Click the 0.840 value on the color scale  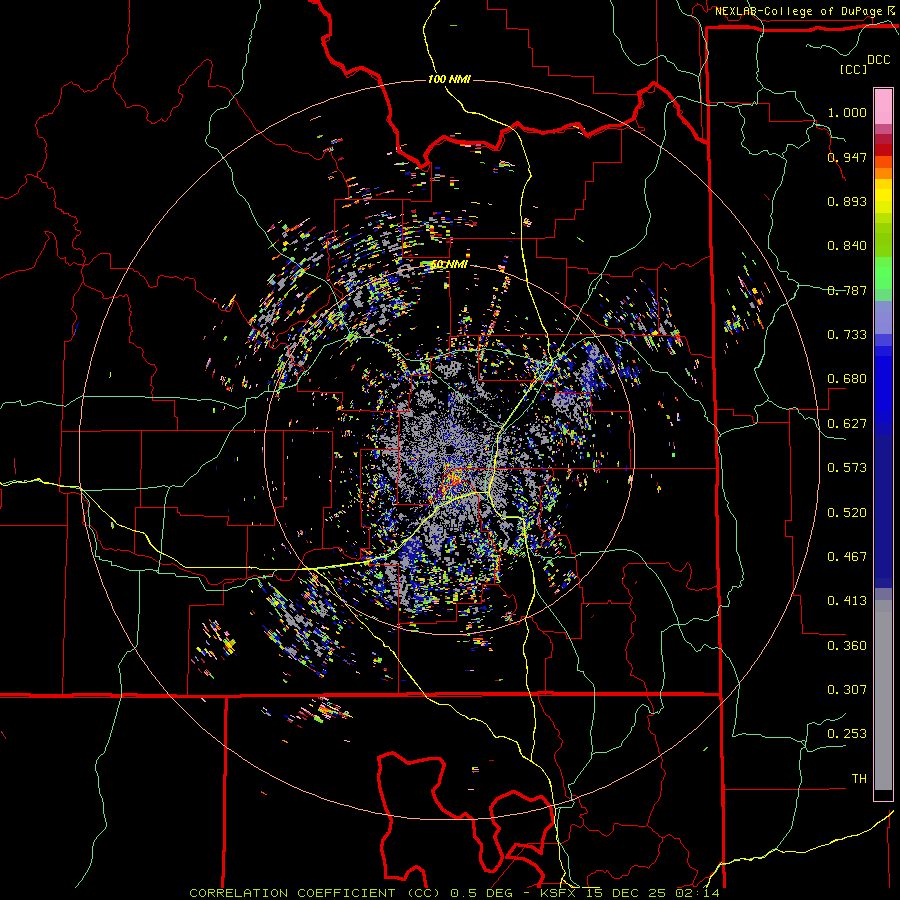(x=847, y=245)
